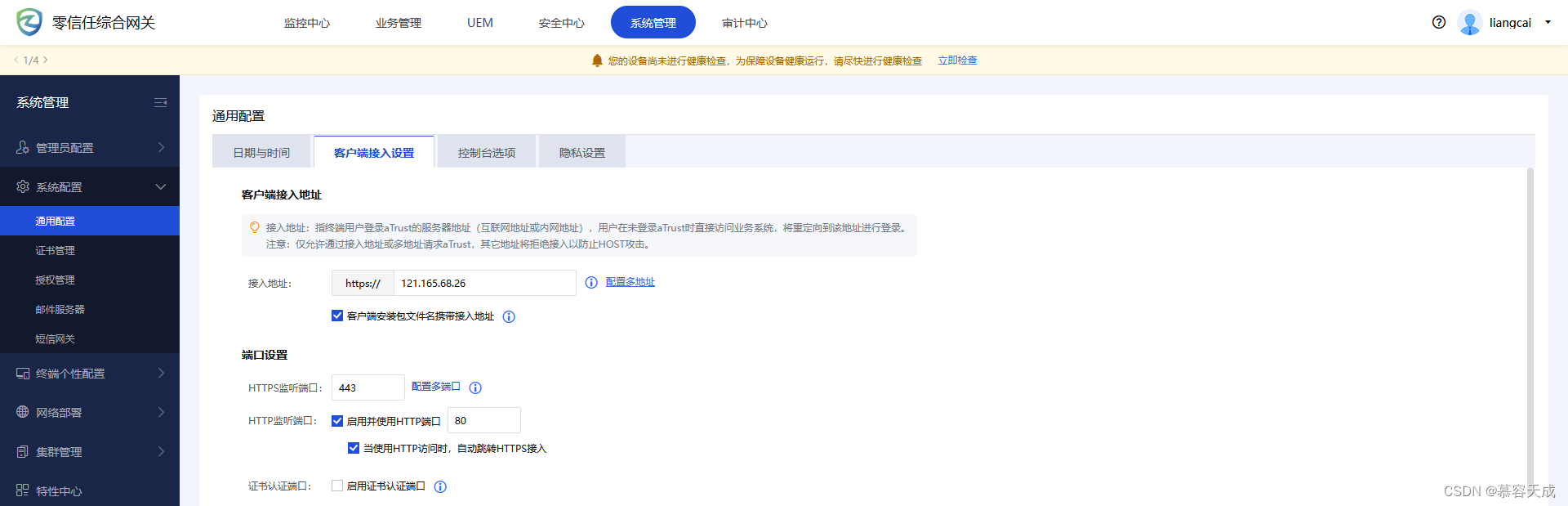This screenshot has height=506, width=1568.
Task: Click the notification bell icon in banner
Action: click(x=597, y=60)
